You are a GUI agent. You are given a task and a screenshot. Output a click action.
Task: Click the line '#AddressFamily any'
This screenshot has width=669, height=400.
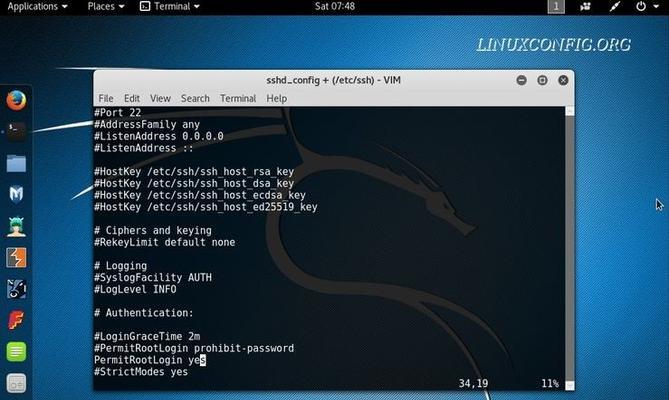(x=147, y=125)
